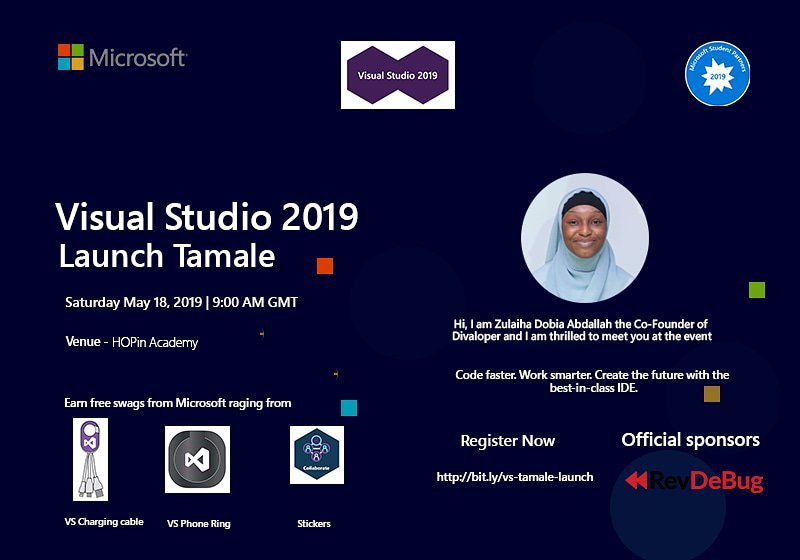The width and height of the screenshot is (800, 560).
Task: Click the RevDeBug sponsor logo
Action: pyautogui.click(x=694, y=480)
